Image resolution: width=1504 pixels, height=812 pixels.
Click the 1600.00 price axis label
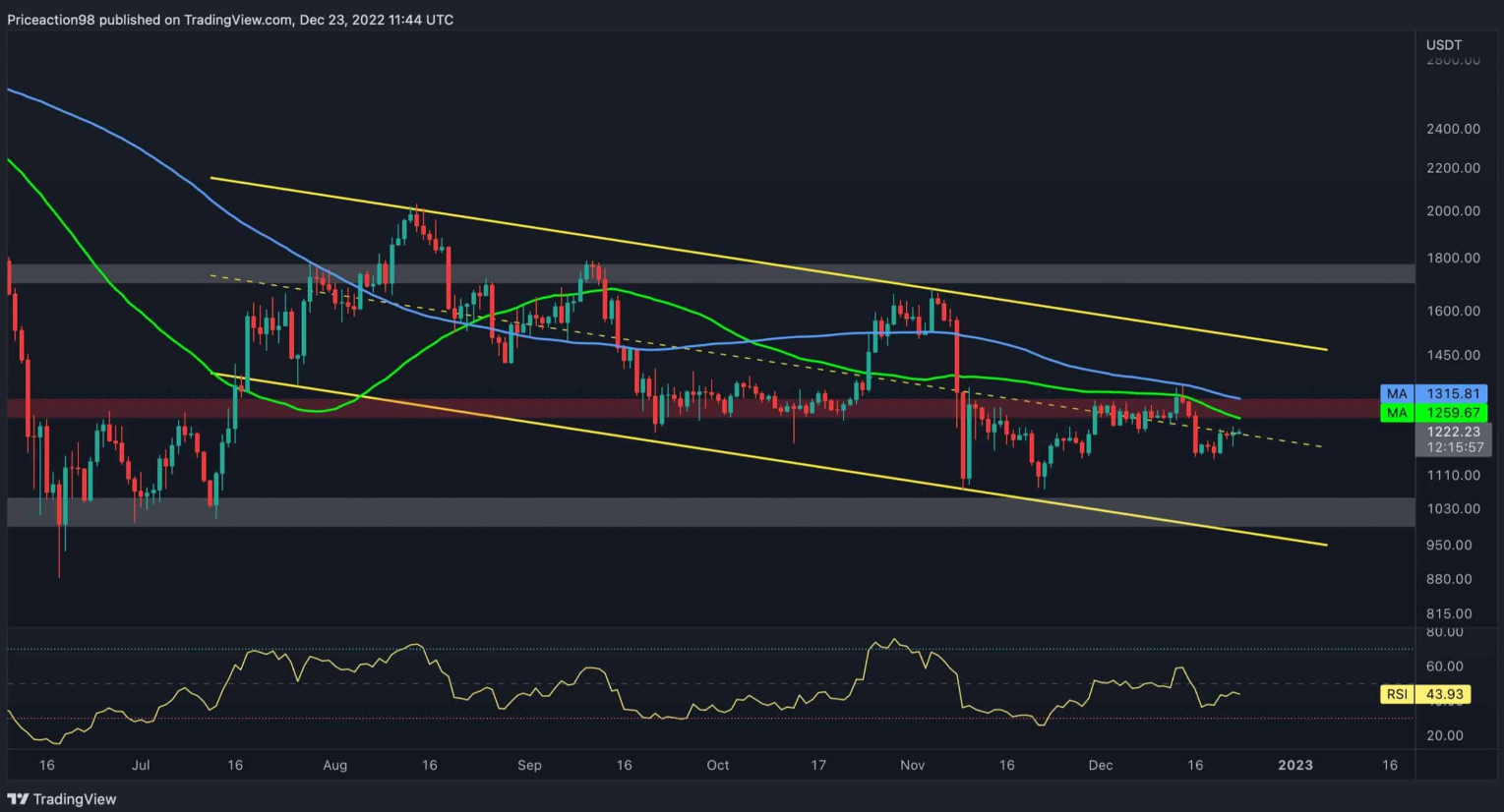(1453, 311)
